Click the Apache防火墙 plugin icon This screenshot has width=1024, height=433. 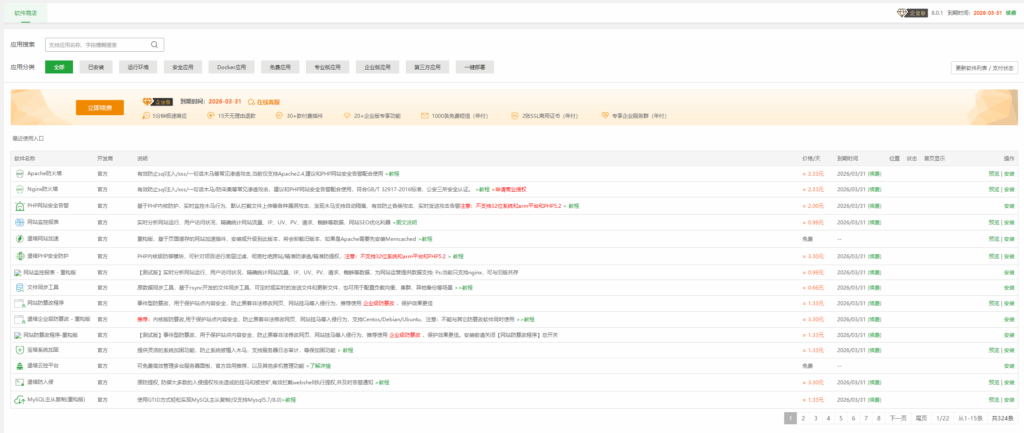[19, 173]
